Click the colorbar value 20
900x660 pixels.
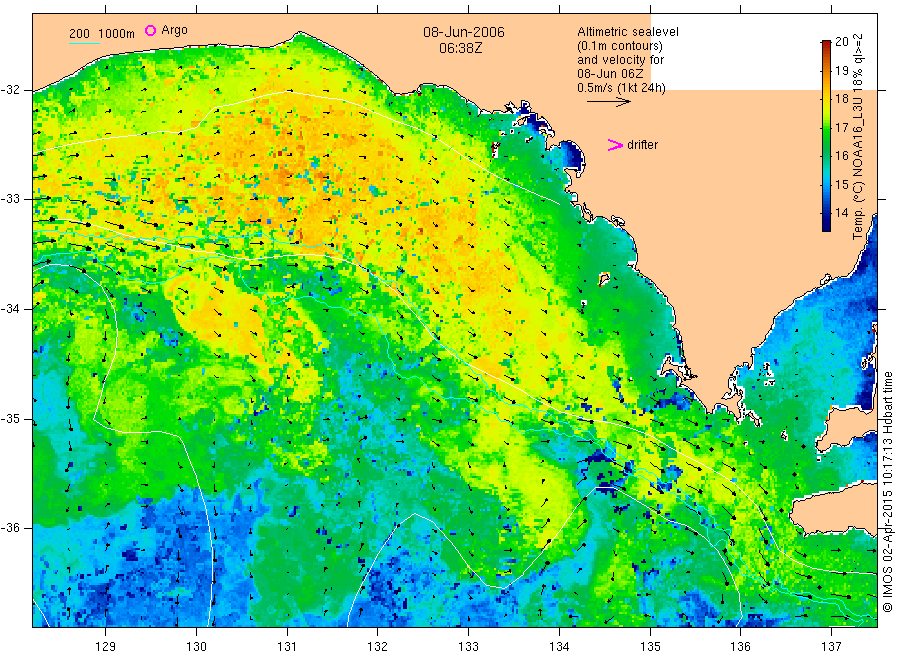click(841, 41)
